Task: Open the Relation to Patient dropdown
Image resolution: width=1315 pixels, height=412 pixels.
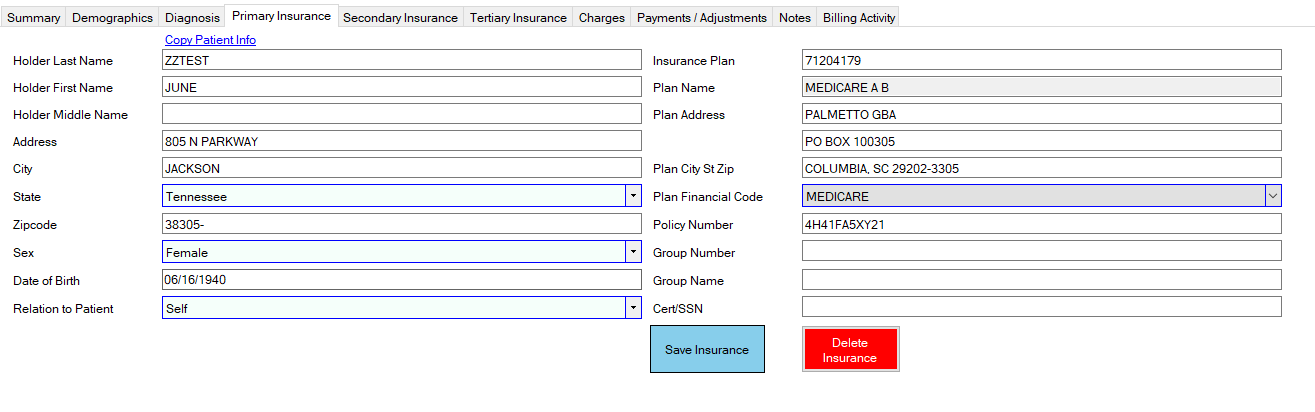Action: [x=632, y=309]
